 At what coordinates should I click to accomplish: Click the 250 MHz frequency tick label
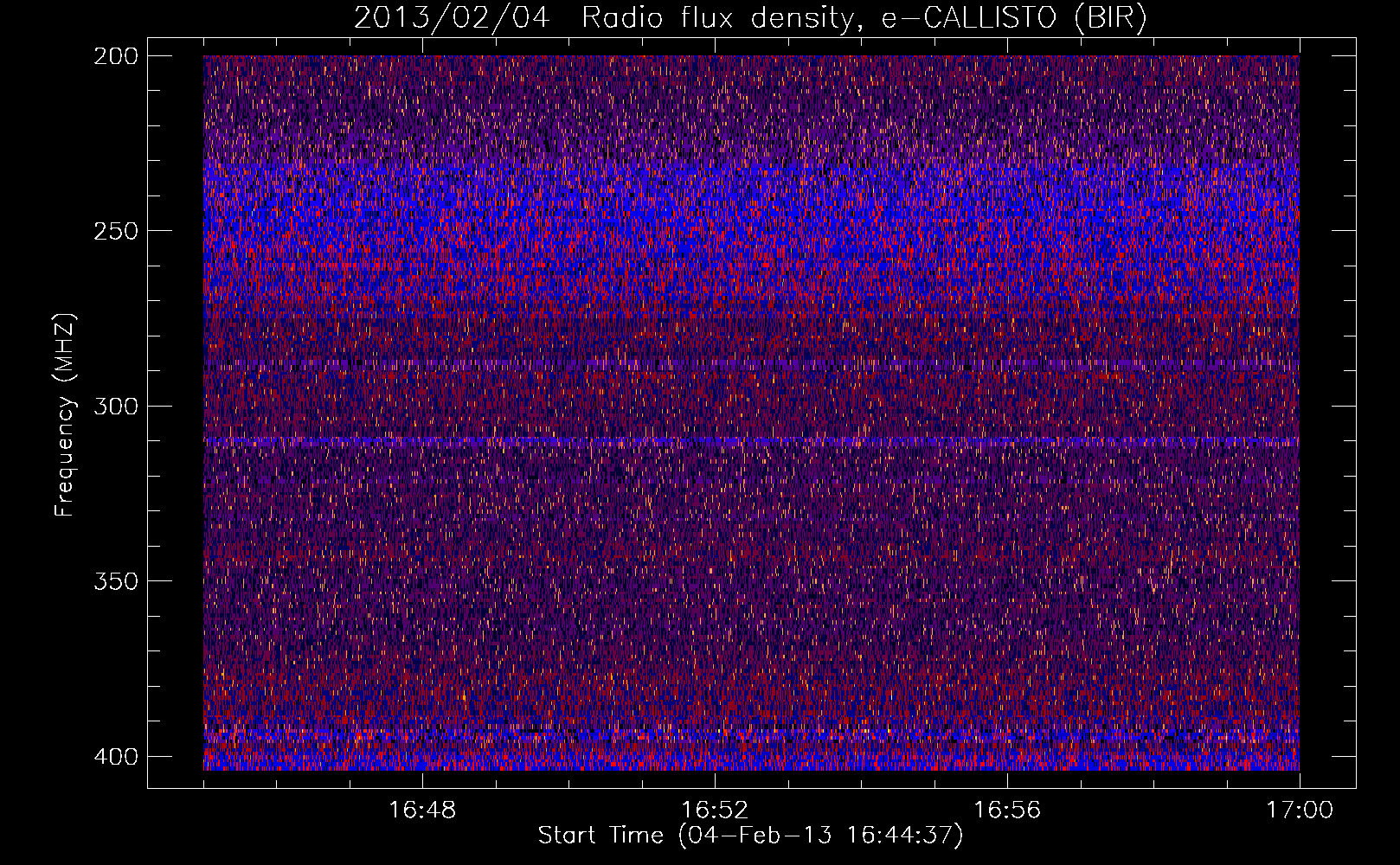coord(115,231)
